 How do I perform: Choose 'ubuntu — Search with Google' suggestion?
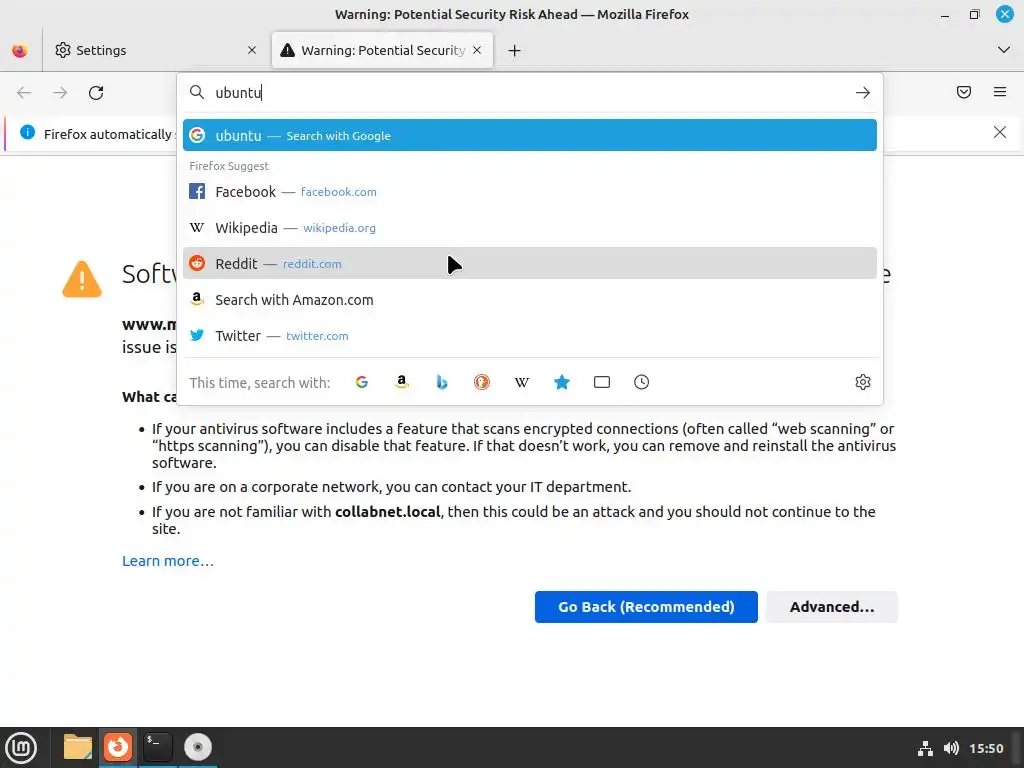[x=530, y=135]
